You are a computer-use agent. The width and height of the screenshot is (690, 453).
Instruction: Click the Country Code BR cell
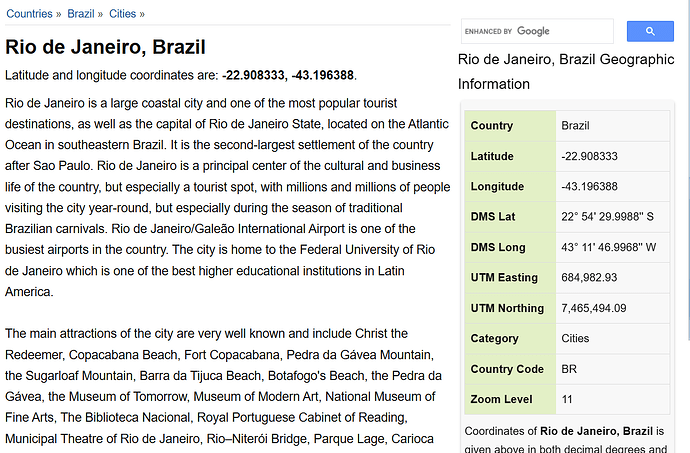click(613, 369)
